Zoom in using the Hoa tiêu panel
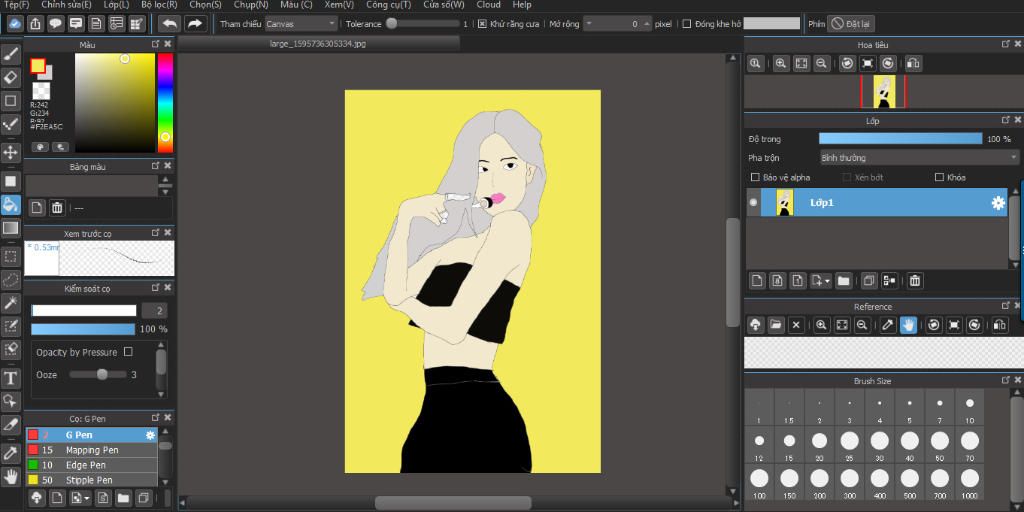Screen dimensions: 1024x512 coord(780,63)
